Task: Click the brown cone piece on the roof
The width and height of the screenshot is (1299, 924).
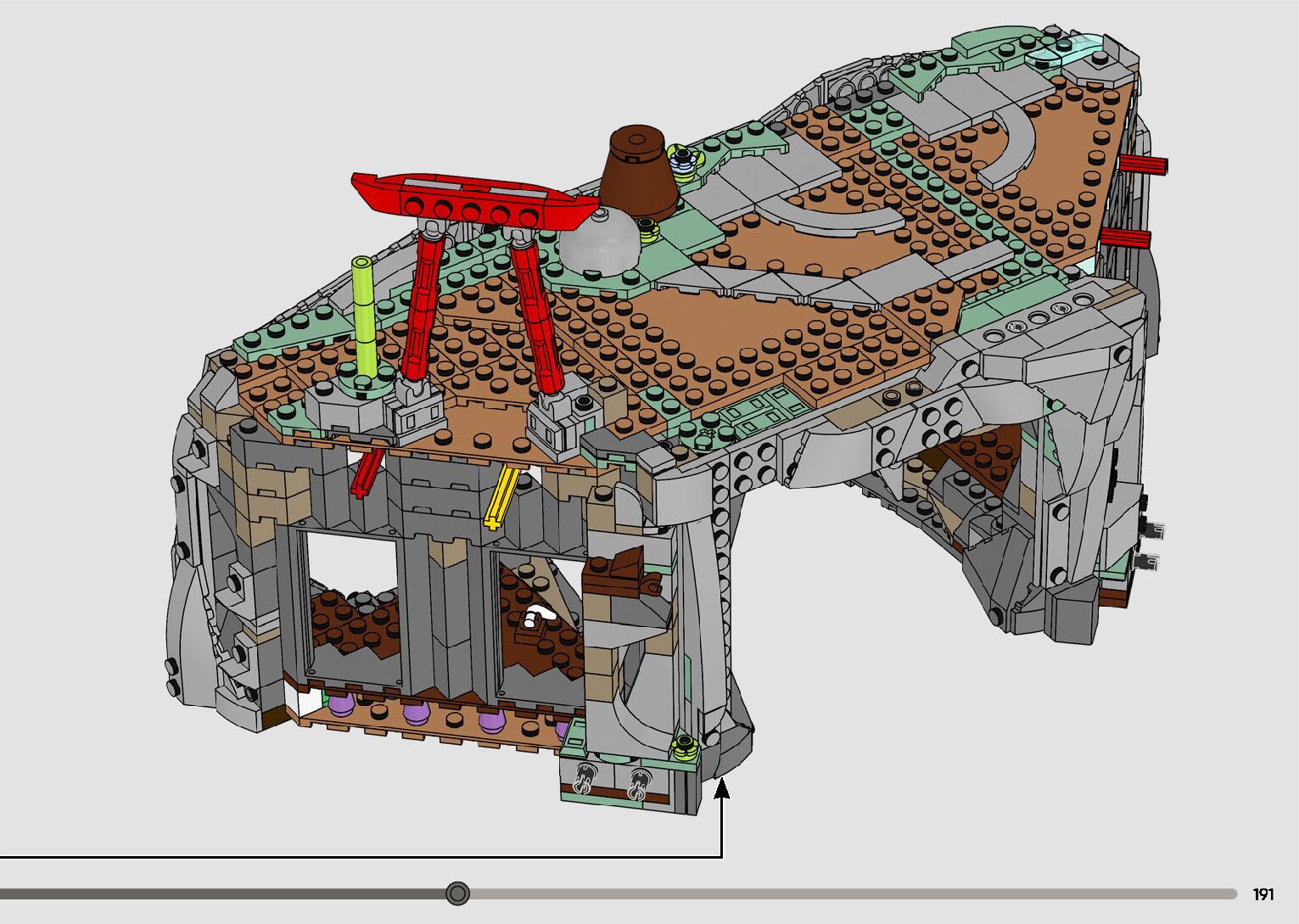Action: [641, 170]
